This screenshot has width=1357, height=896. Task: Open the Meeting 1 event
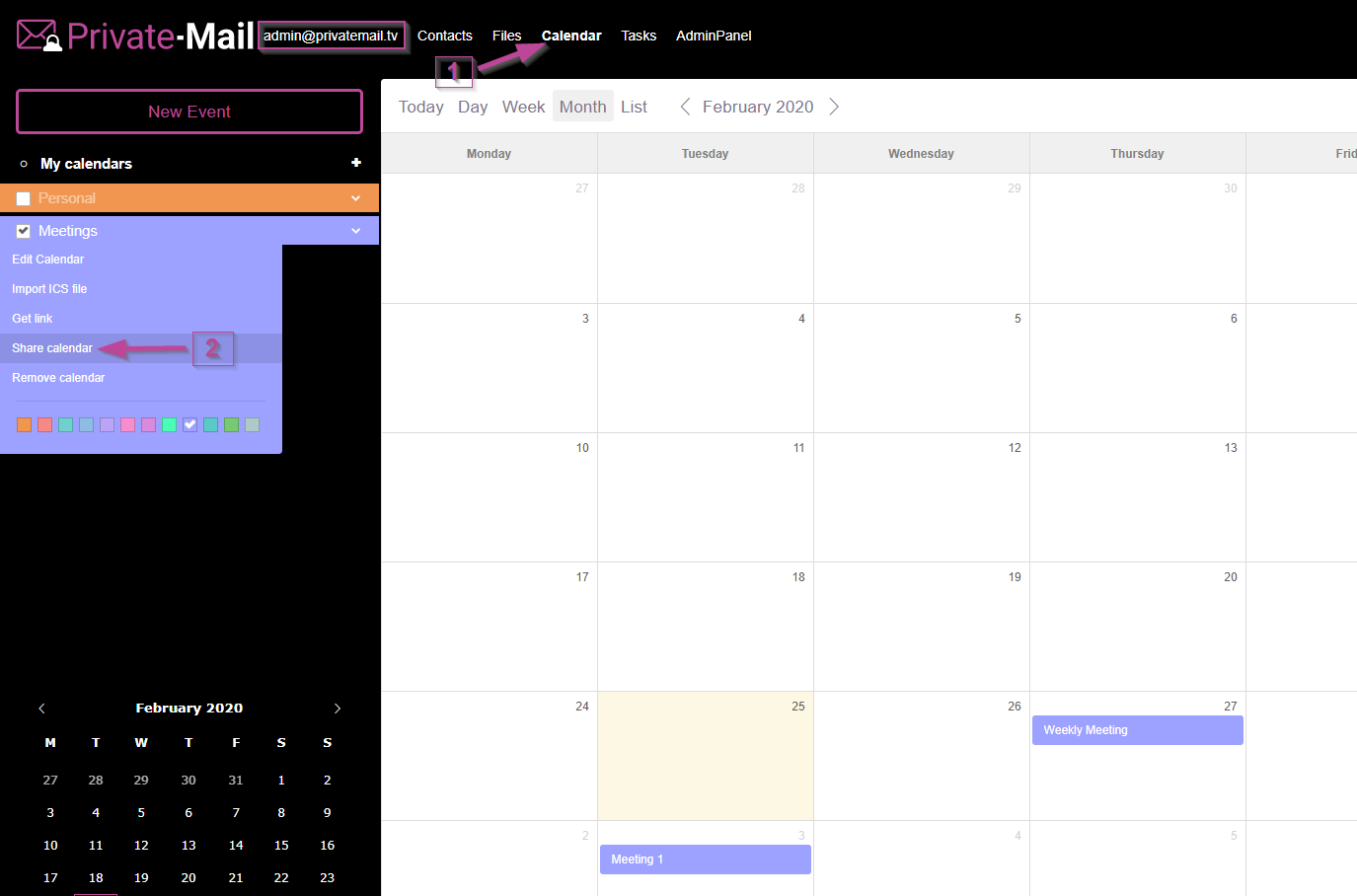705,859
